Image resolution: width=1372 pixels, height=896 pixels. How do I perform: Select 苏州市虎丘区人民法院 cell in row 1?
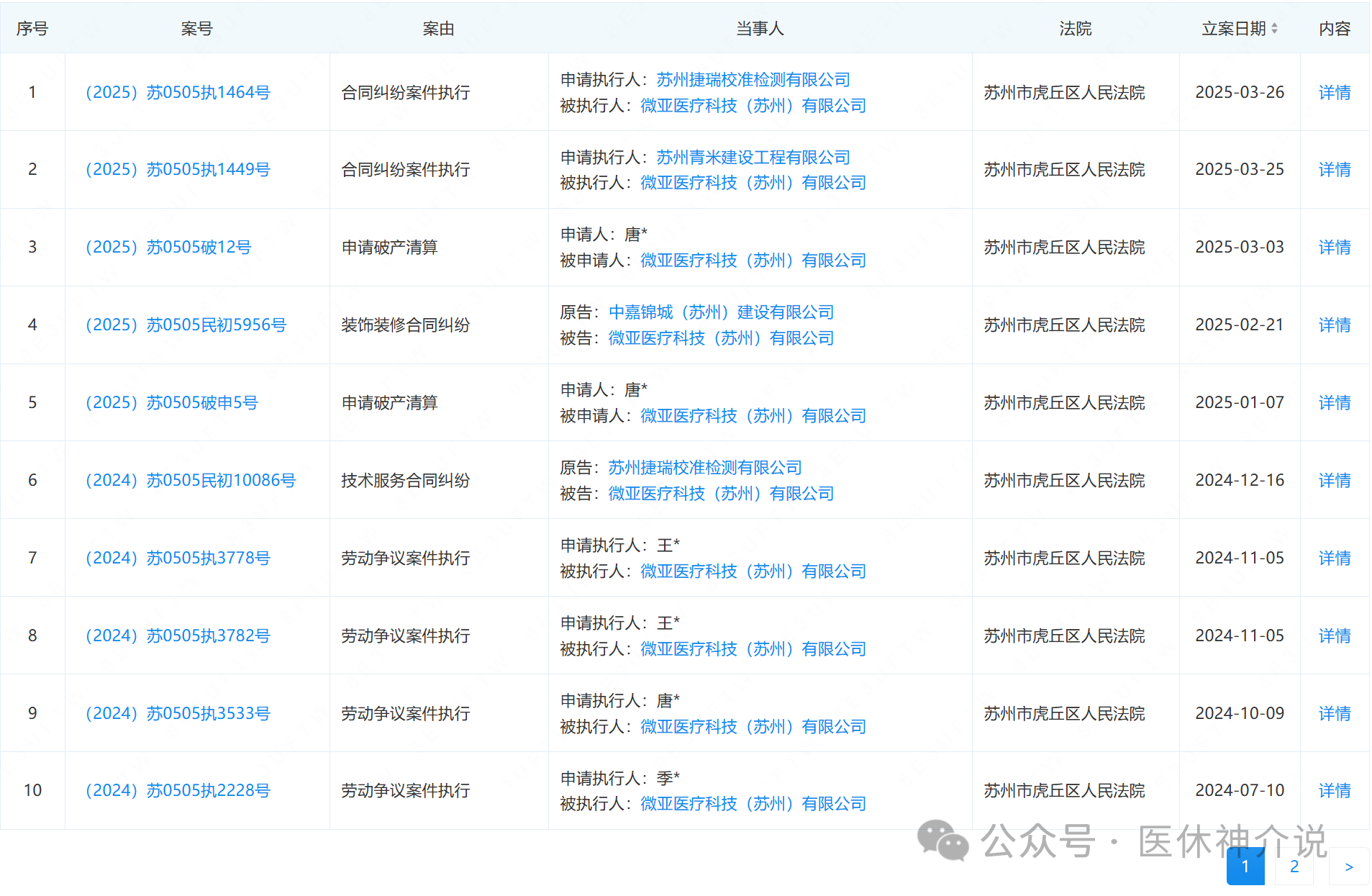tap(1065, 92)
